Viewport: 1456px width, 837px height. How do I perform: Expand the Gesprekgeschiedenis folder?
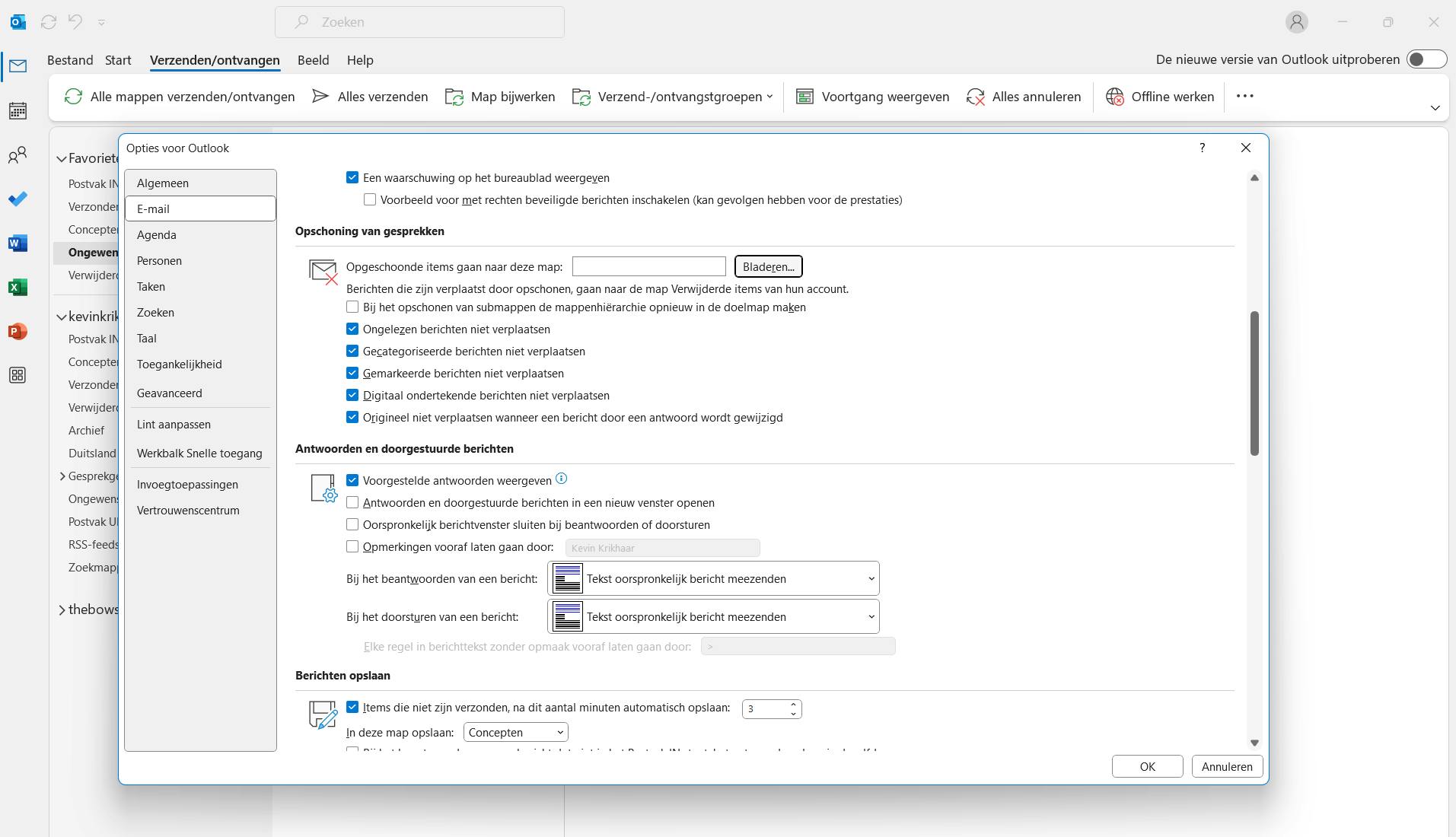point(62,476)
